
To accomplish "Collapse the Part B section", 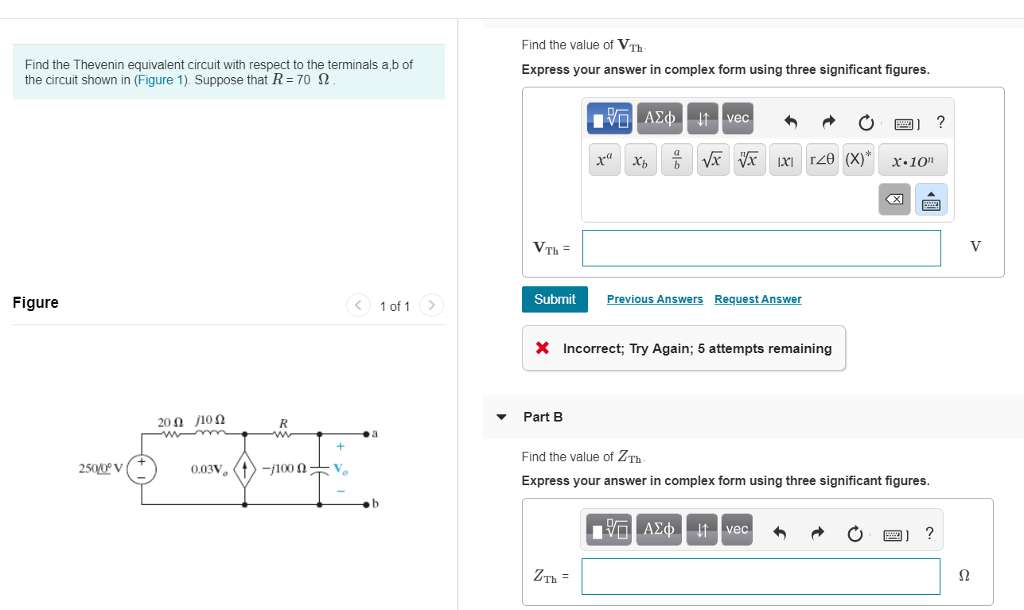I will point(501,417).
